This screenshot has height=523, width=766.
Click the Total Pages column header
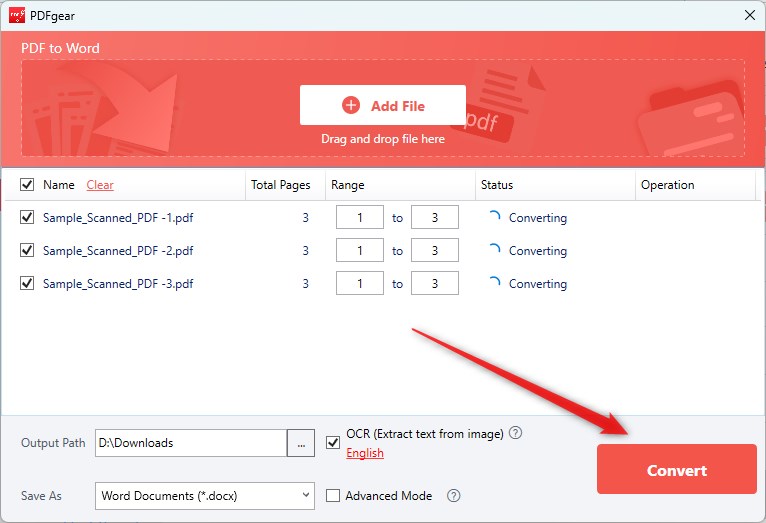[x=280, y=185]
